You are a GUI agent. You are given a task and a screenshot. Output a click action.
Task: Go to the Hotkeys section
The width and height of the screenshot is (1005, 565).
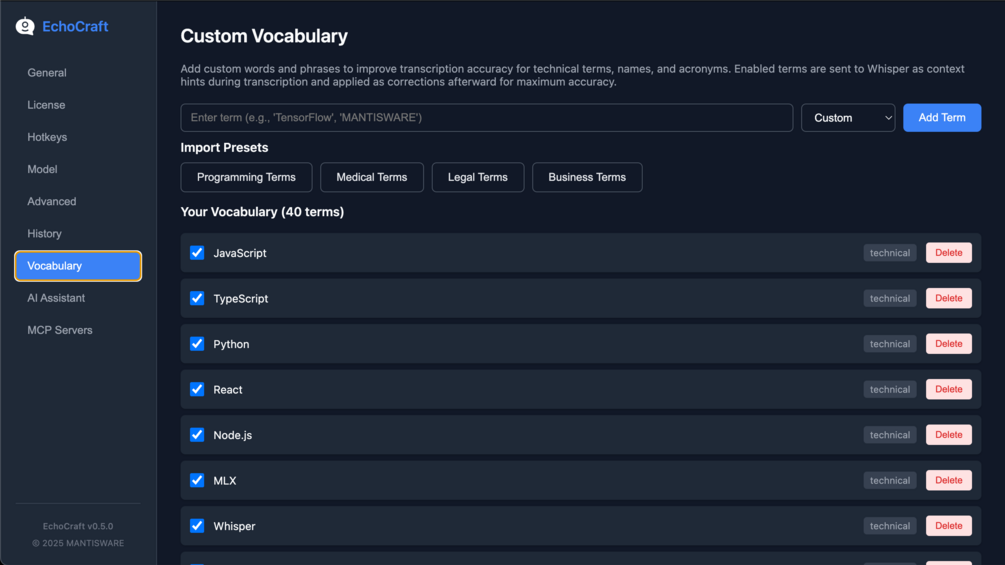47,137
